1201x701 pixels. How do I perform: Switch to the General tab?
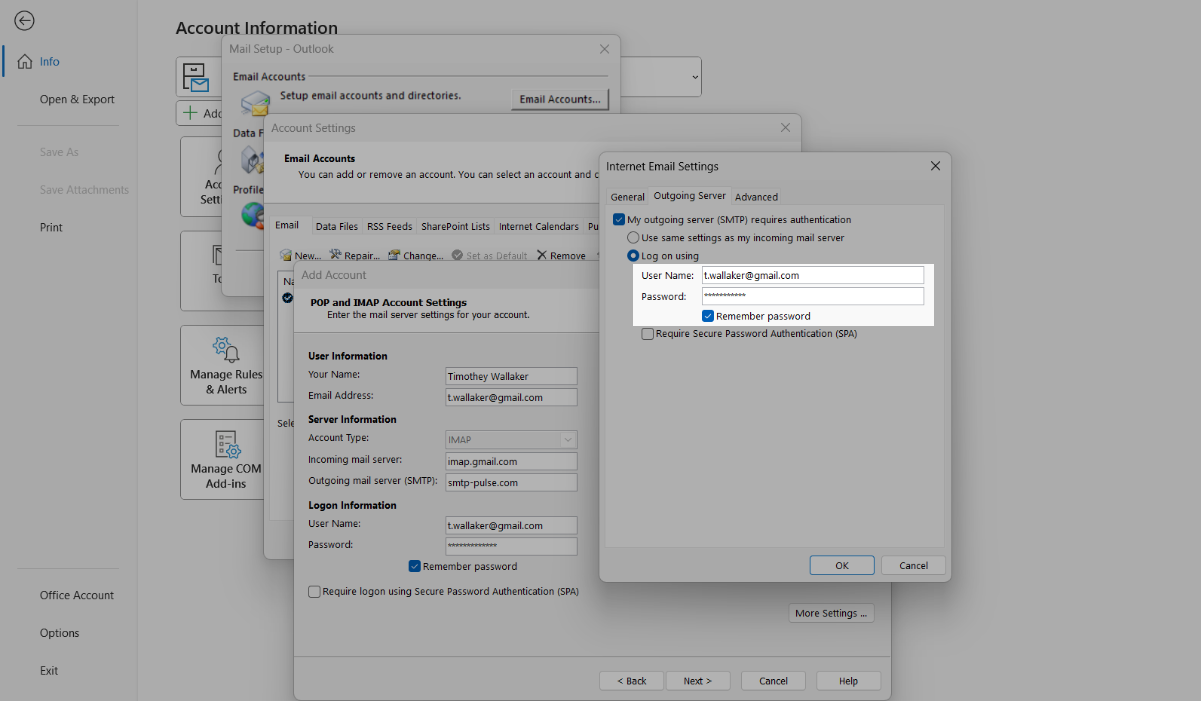(627, 197)
